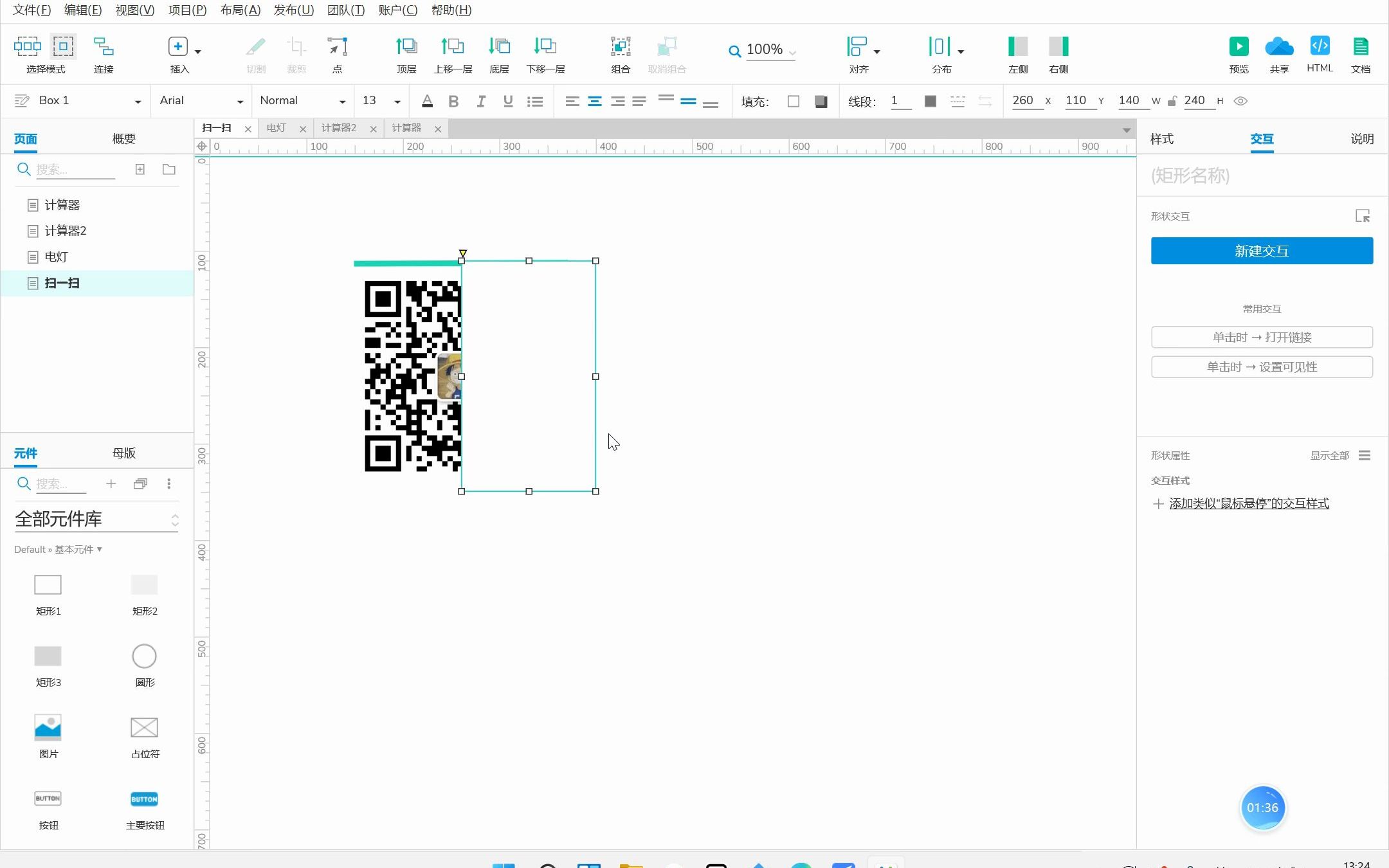Click the fill color swatch
This screenshot has width=1389, height=868.
point(794,100)
